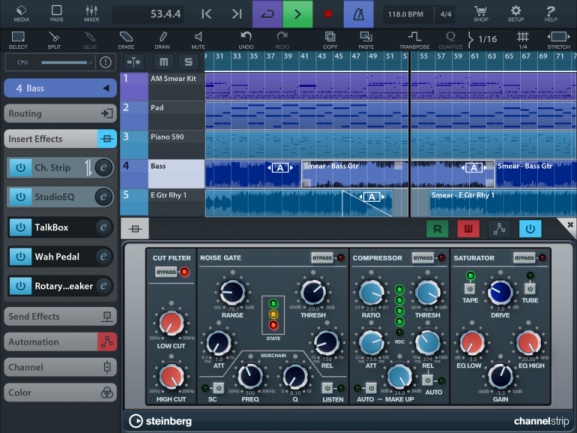577x433 pixels.
Task: Toggle power of TalkBox insert
Action: pos(20,227)
